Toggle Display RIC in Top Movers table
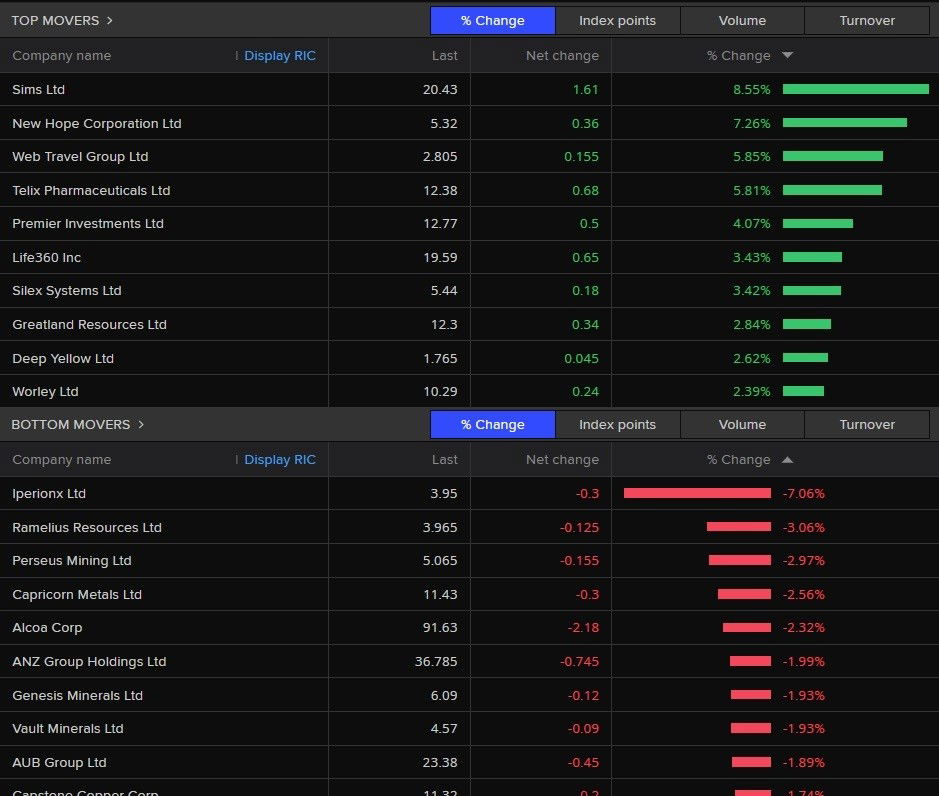Image resolution: width=939 pixels, height=796 pixels. [x=279, y=56]
